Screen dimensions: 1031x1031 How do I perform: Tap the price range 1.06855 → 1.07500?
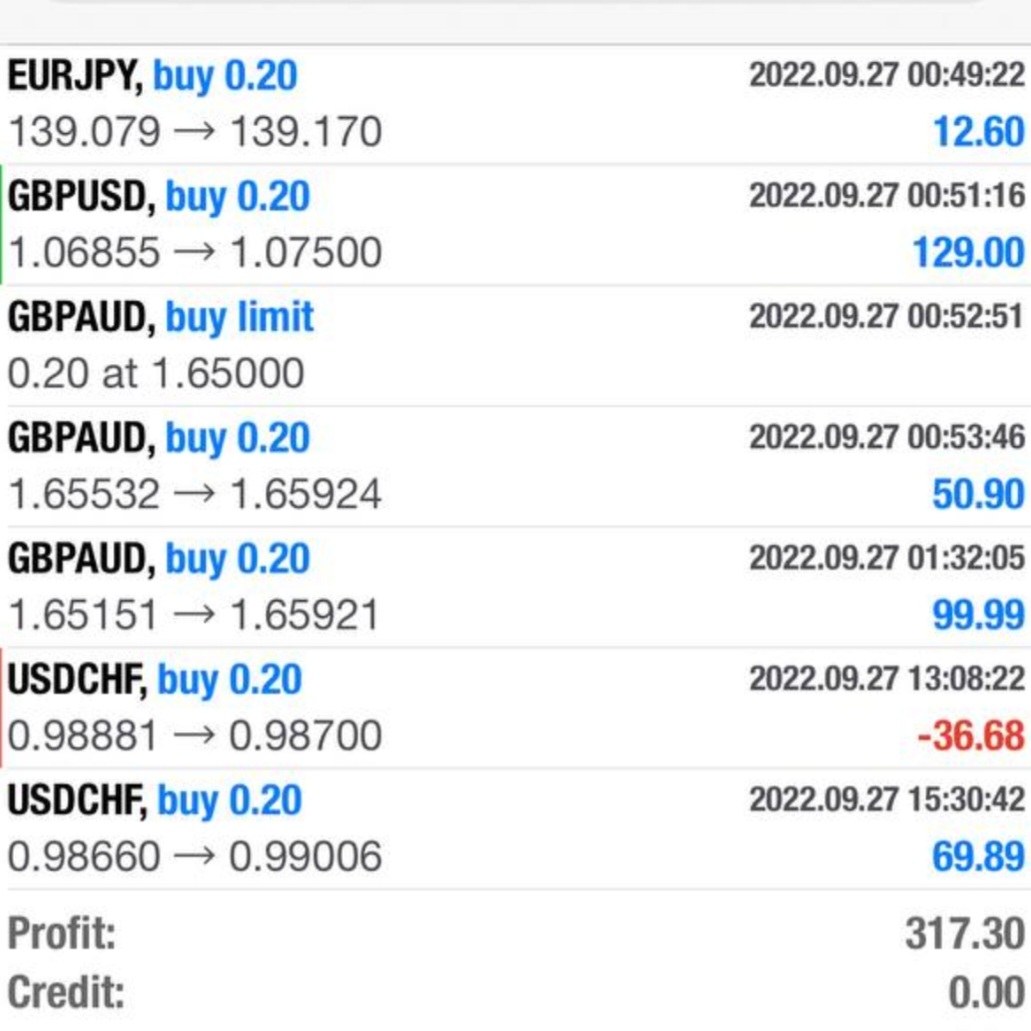(195, 252)
